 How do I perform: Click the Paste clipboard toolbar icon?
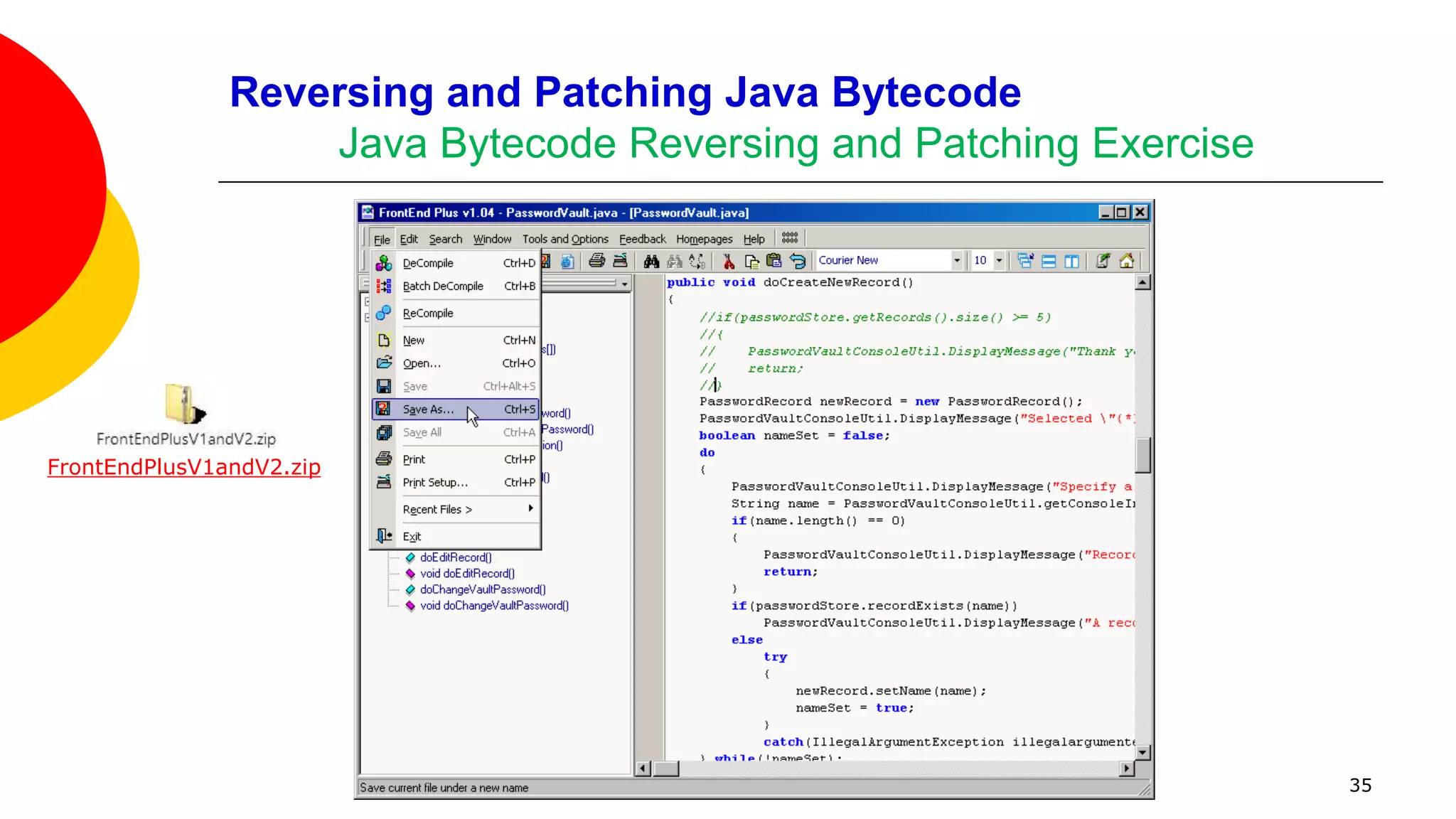click(x=774, y=261)
